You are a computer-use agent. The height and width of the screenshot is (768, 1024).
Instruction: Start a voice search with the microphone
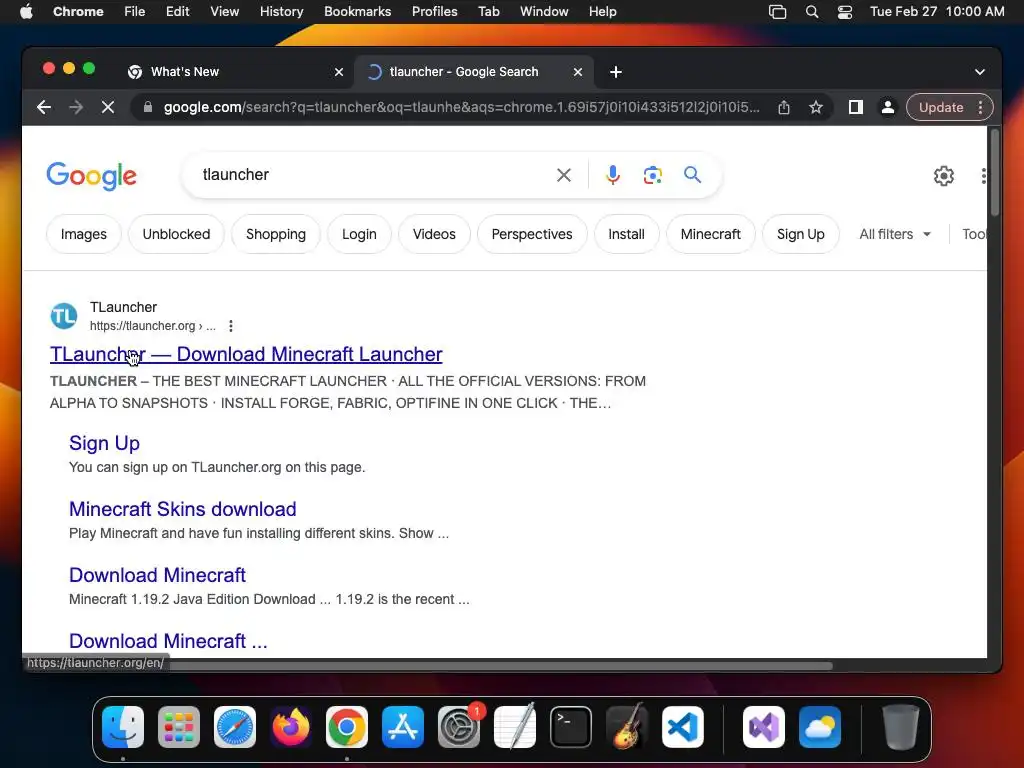tap(613, 175)
